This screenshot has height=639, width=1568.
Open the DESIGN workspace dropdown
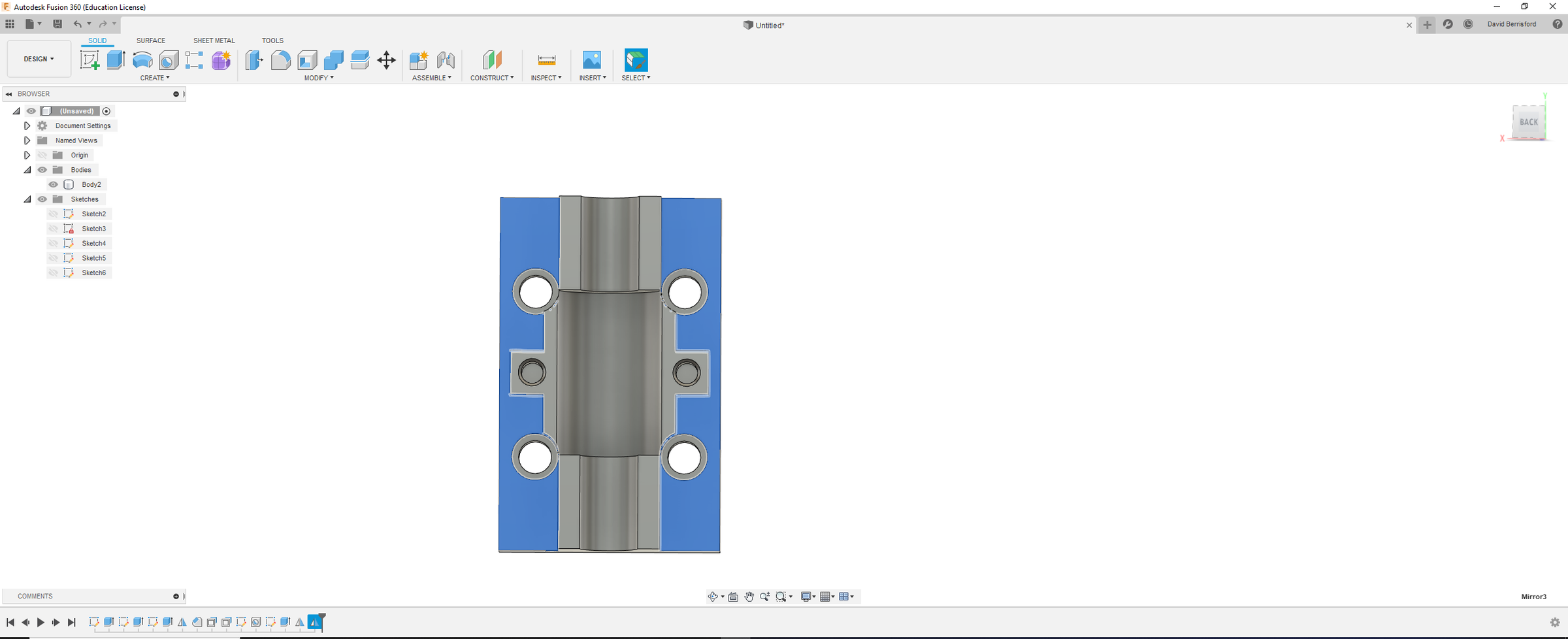(x=39, y=59)
